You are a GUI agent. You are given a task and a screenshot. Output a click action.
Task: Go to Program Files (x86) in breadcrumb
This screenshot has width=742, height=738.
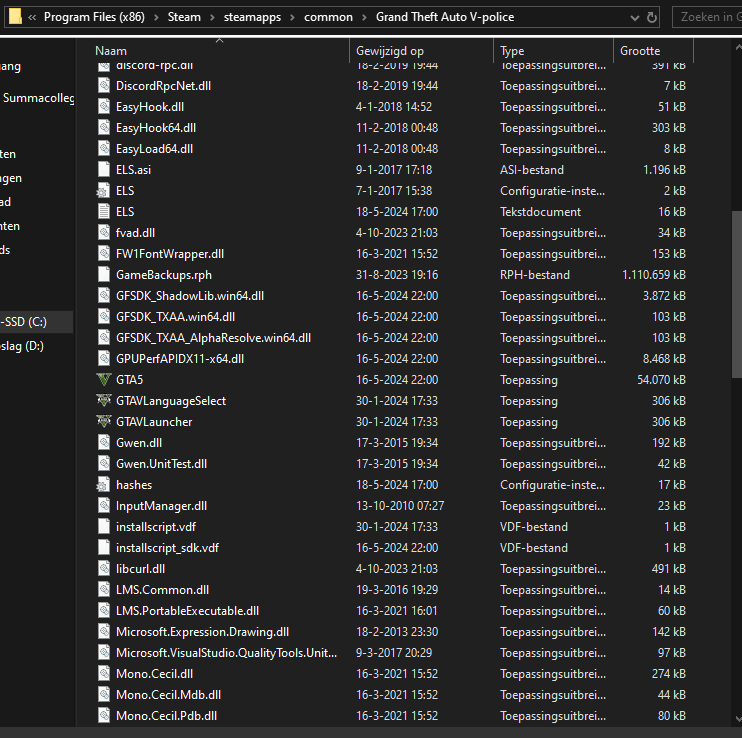pyautogui.click(x=93, y=17)
